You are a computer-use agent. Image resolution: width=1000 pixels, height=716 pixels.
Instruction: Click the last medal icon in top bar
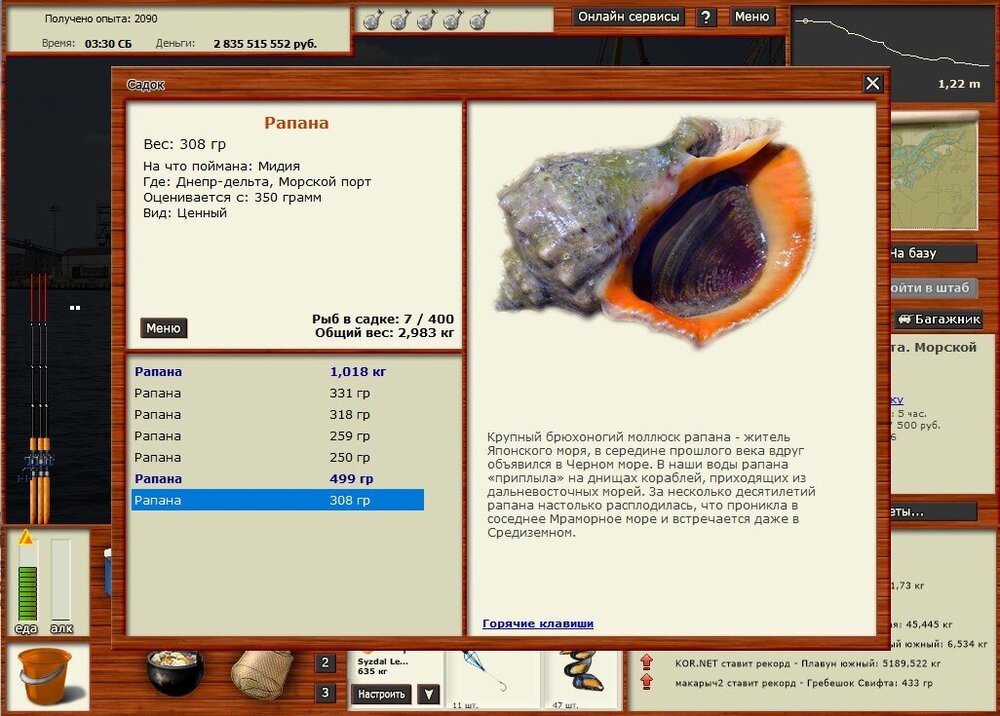[479, 19]
